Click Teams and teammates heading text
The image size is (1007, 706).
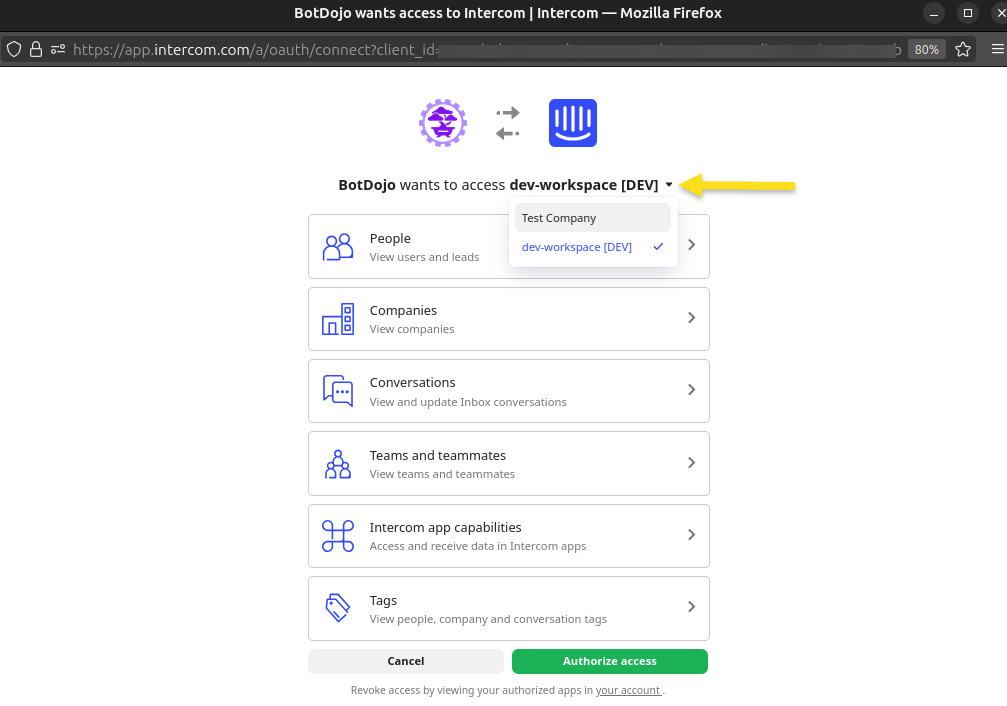click(x=438, y=455)
